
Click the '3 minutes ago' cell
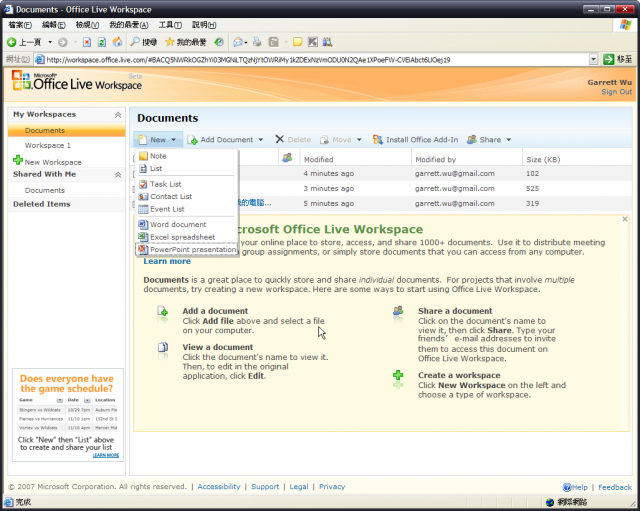coord(329,189)
